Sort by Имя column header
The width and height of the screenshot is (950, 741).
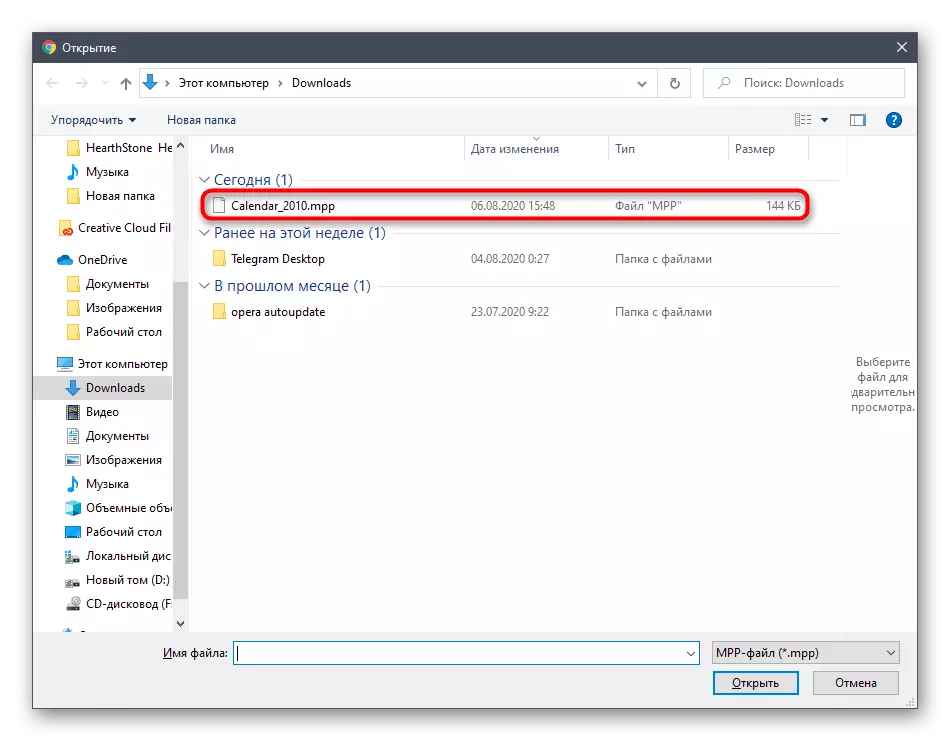pos(222,149)
